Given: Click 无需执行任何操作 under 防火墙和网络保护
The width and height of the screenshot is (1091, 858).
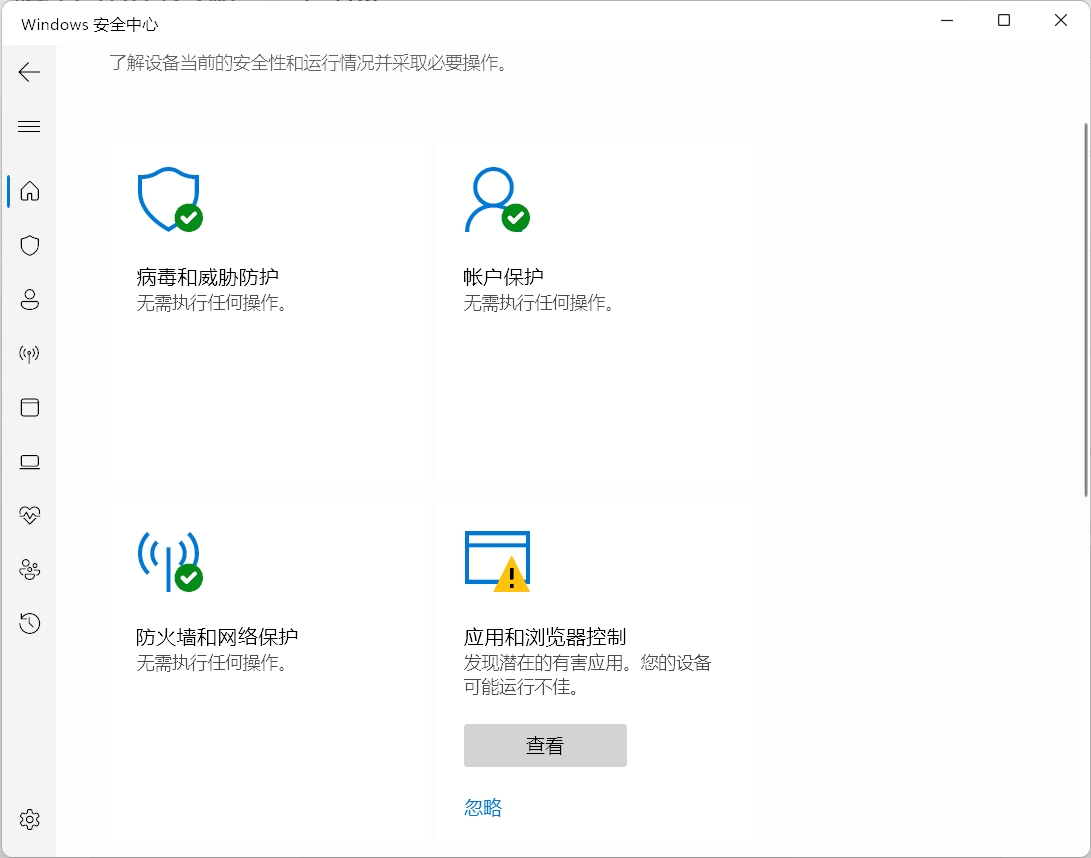Looking at the screenshot, I should [x=212, y=662].
